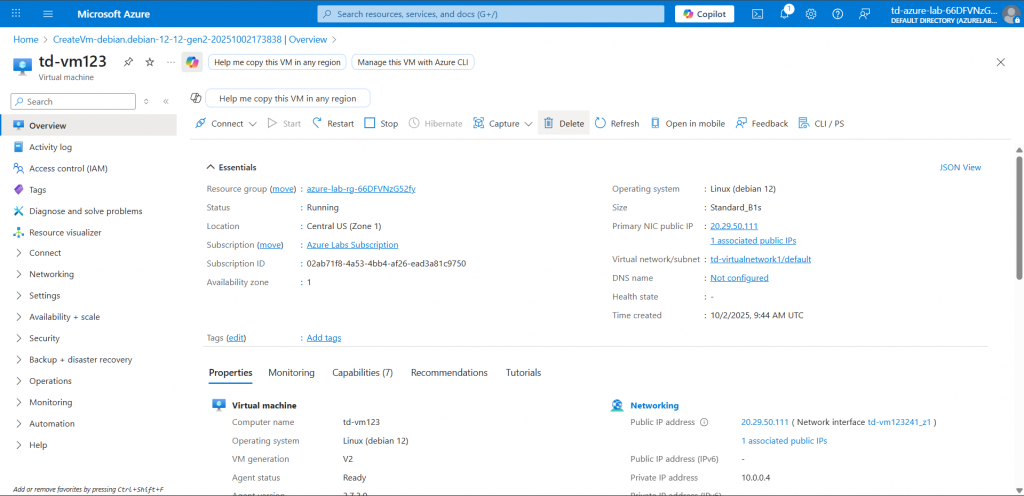The width and height of the screenshot is (1024, 496).
Task: Open Cloud Shell from the top bar
Action: pos(758,14)
